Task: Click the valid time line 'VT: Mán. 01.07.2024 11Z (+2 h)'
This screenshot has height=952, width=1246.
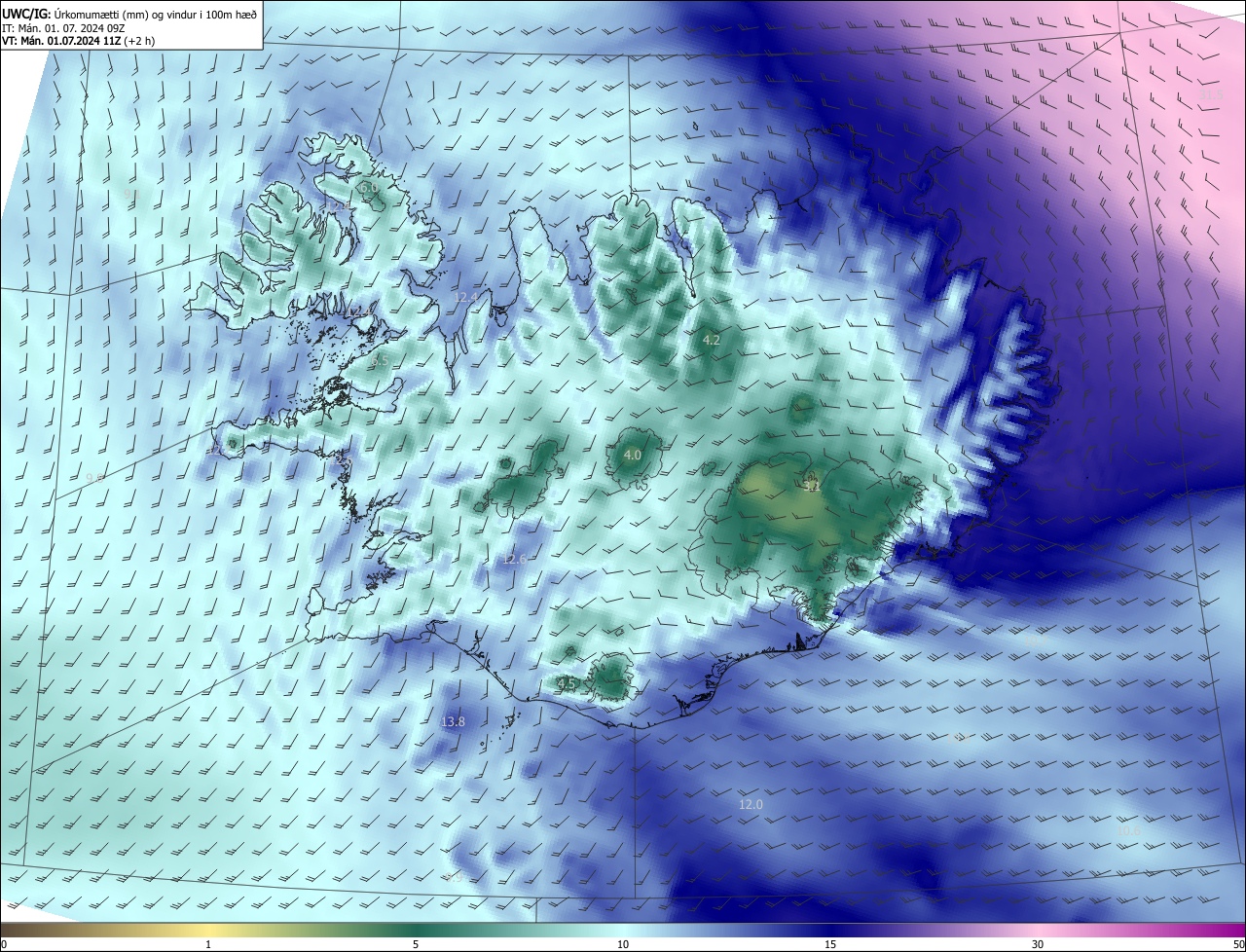Action: click(x=77, y=41)
